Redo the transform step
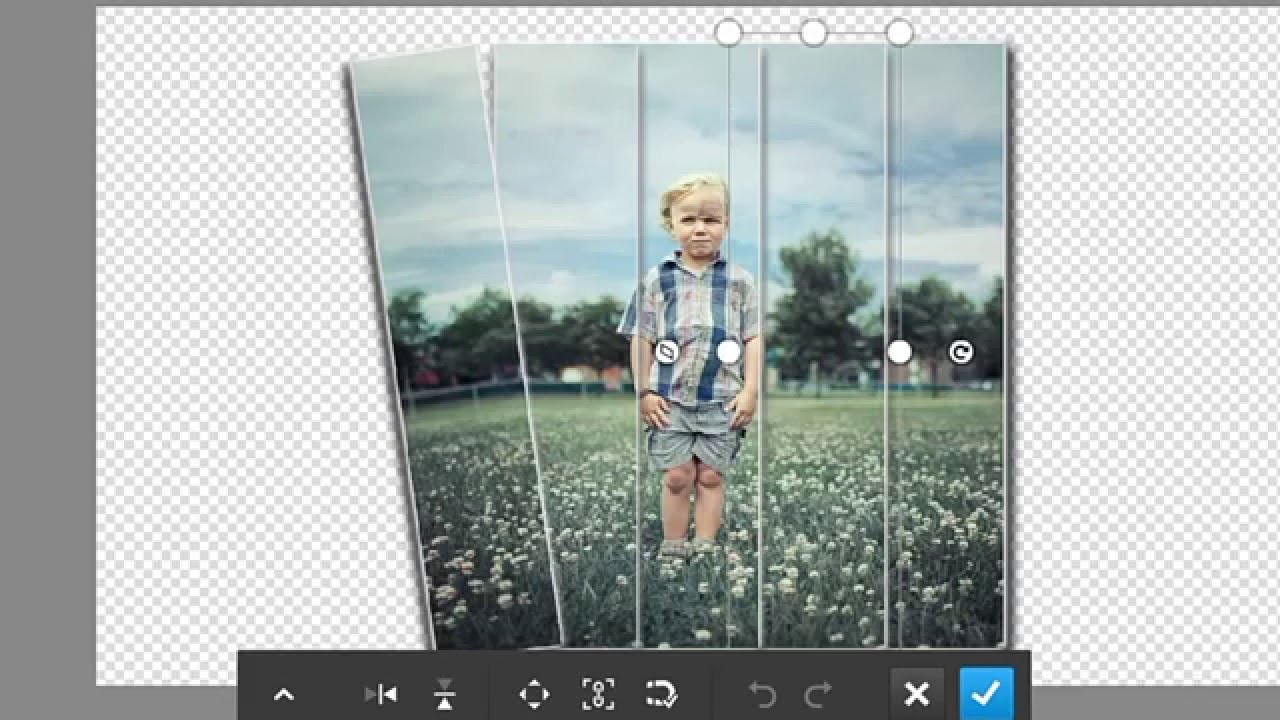The image size is (1280, 720). [818, 694]
